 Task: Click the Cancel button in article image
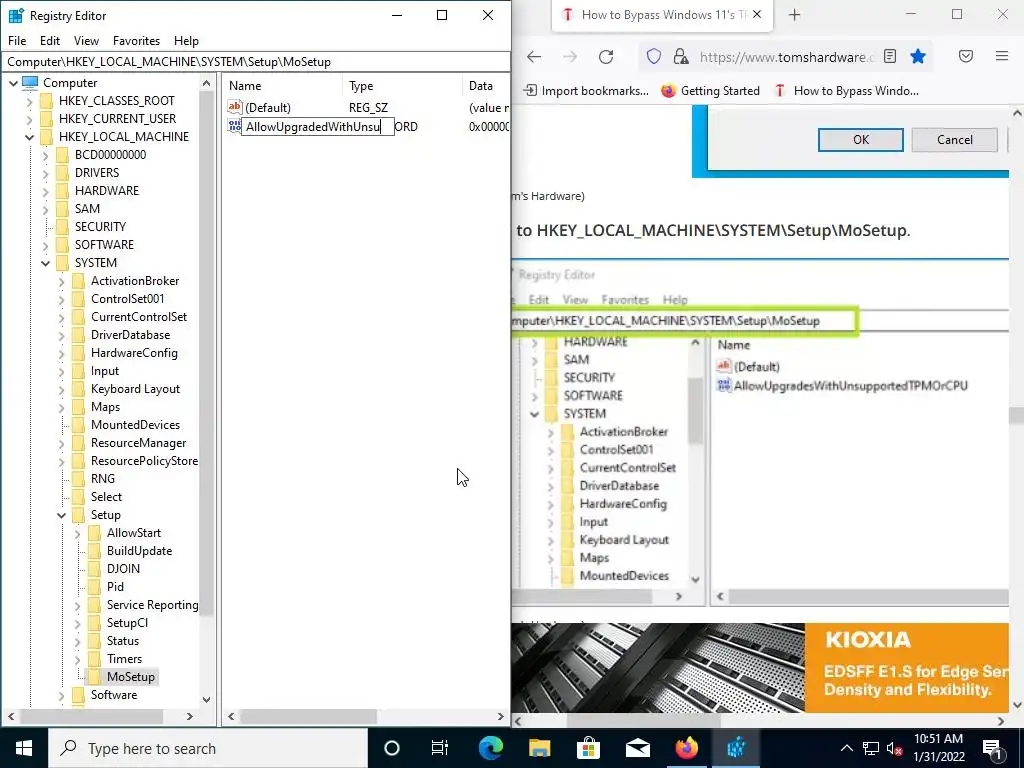click(x=955, y=140)
